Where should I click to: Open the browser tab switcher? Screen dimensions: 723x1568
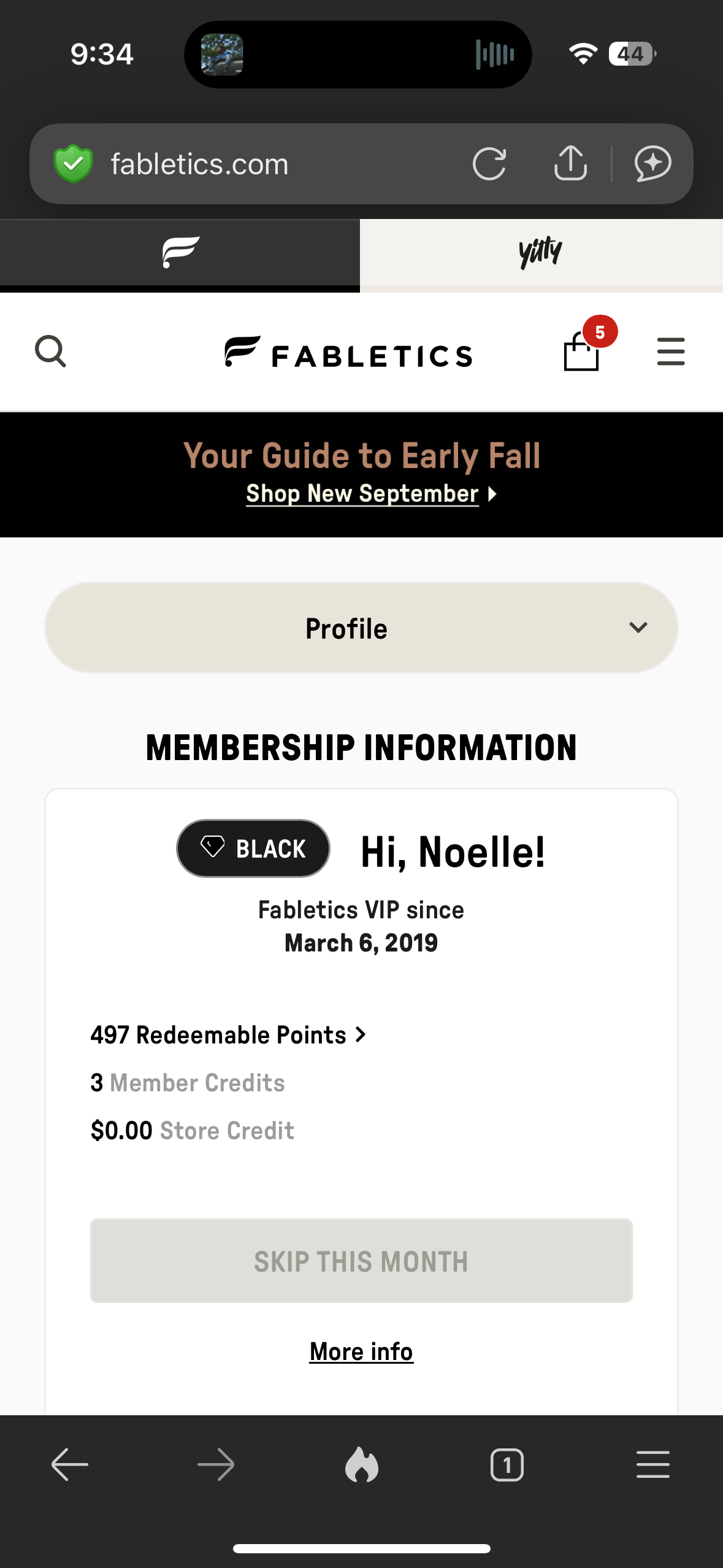click(507, 1465)
